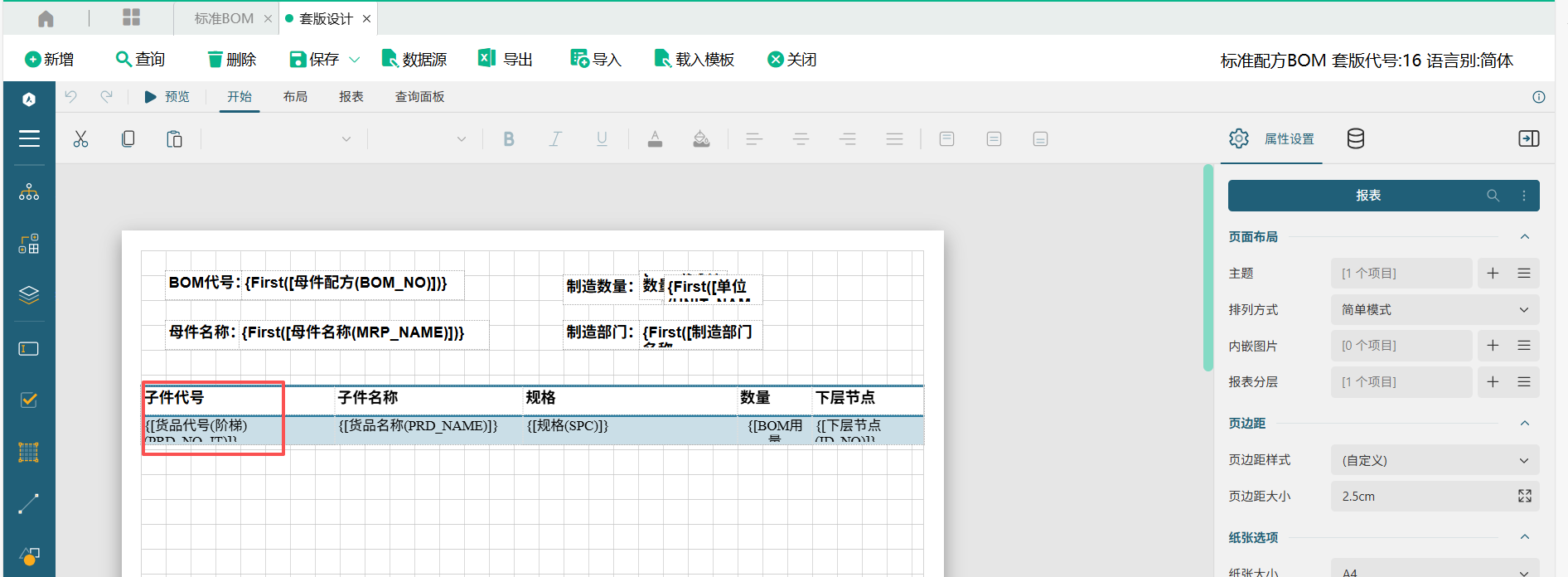1568x577 pixels.
Task: Open the 排列方式 dropdown
Action: pyautogui.click(x=1435, y=310)
